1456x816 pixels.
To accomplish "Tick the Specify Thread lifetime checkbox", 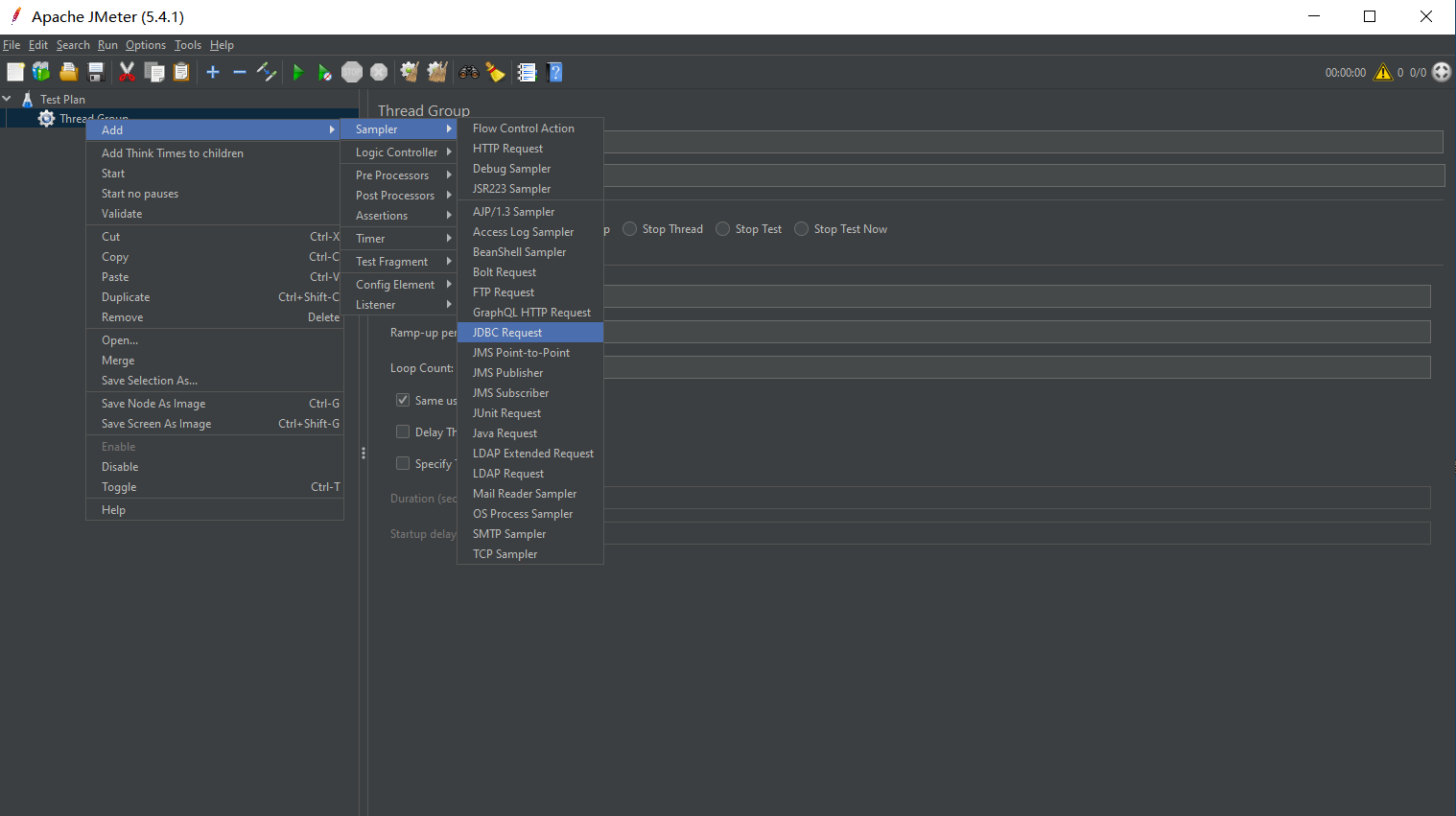I will pyautogui.click(x=403, y=463).
